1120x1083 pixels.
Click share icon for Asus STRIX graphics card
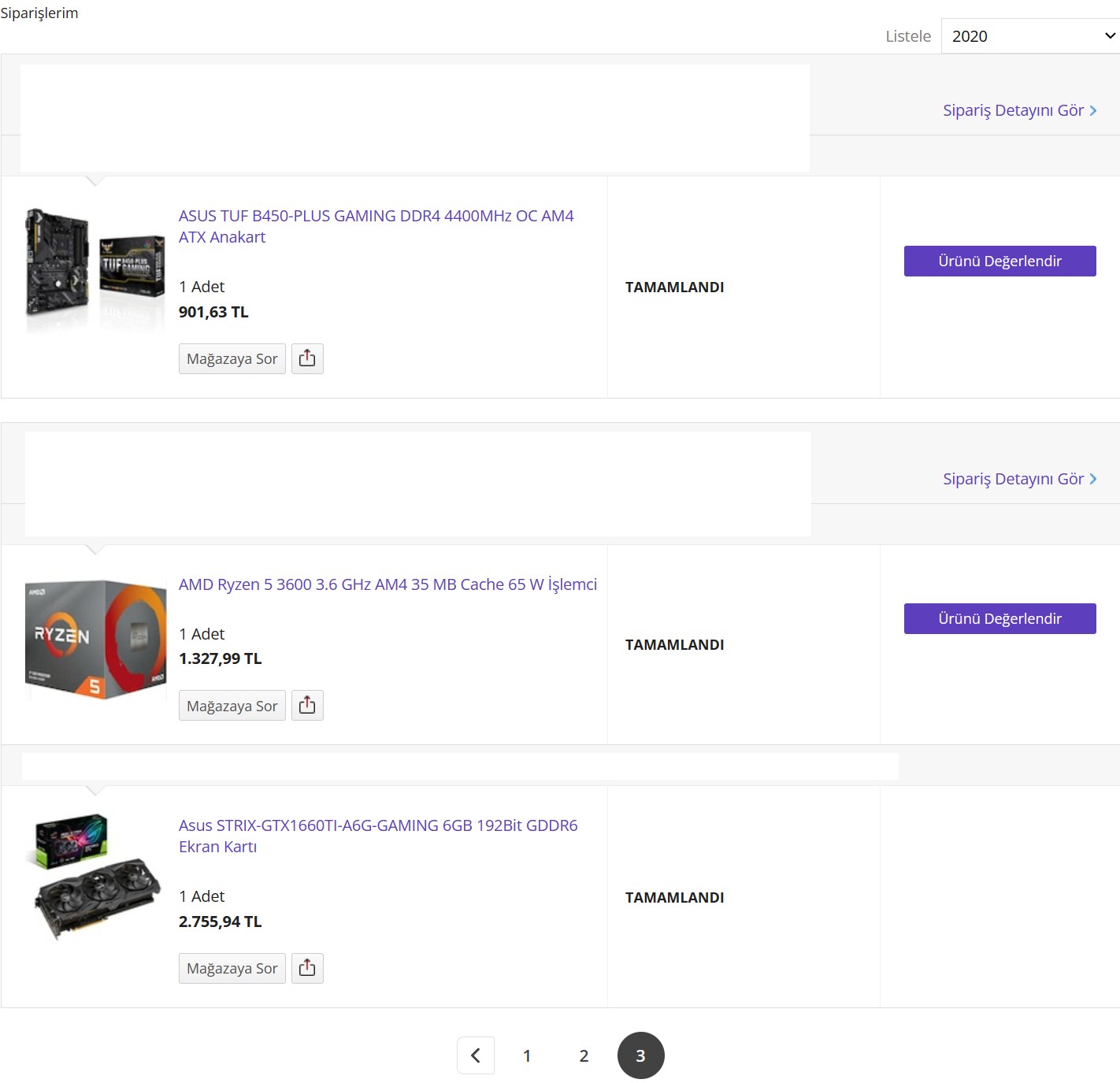tap(307, 968)
